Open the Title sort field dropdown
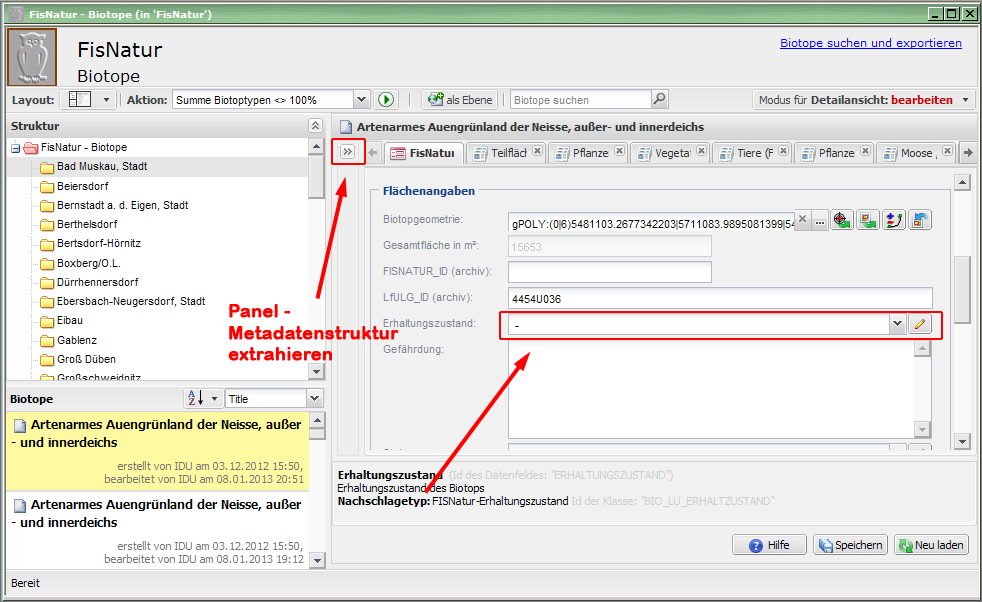The height and width of the screenshot is (602, 982). pos(314,399)
